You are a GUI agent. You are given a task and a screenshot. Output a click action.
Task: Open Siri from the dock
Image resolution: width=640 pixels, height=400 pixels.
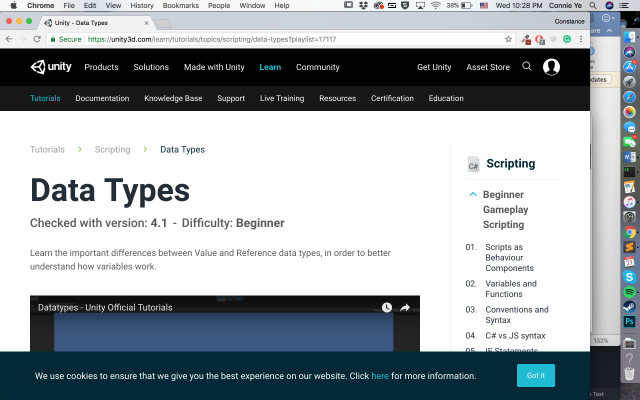click(x=629, y=52)
